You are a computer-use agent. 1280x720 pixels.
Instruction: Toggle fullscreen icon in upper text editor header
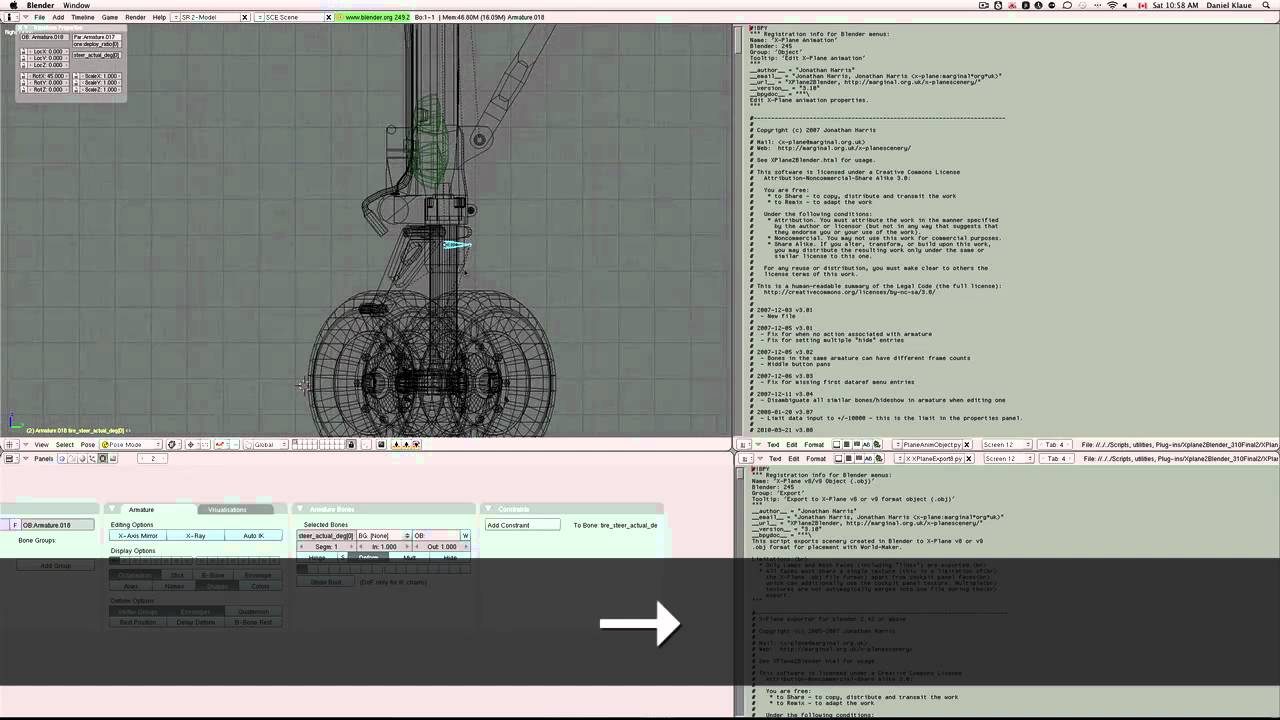click(x=836, y=444)
